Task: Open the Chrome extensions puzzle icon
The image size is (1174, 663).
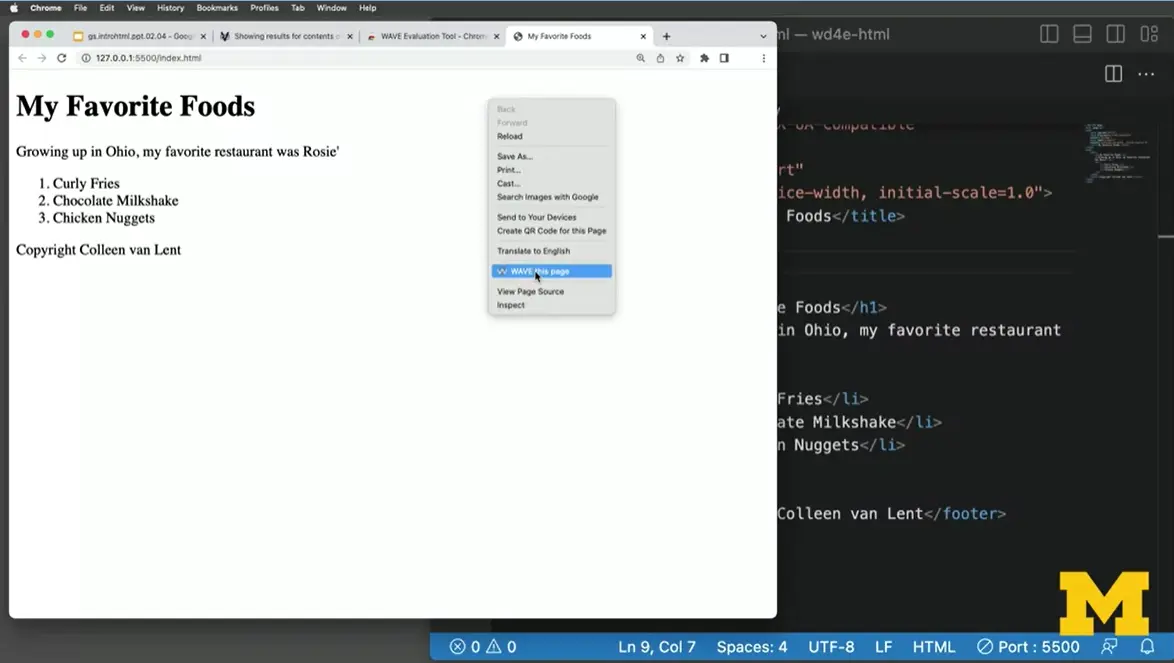Action: click(x=704, y=58)
